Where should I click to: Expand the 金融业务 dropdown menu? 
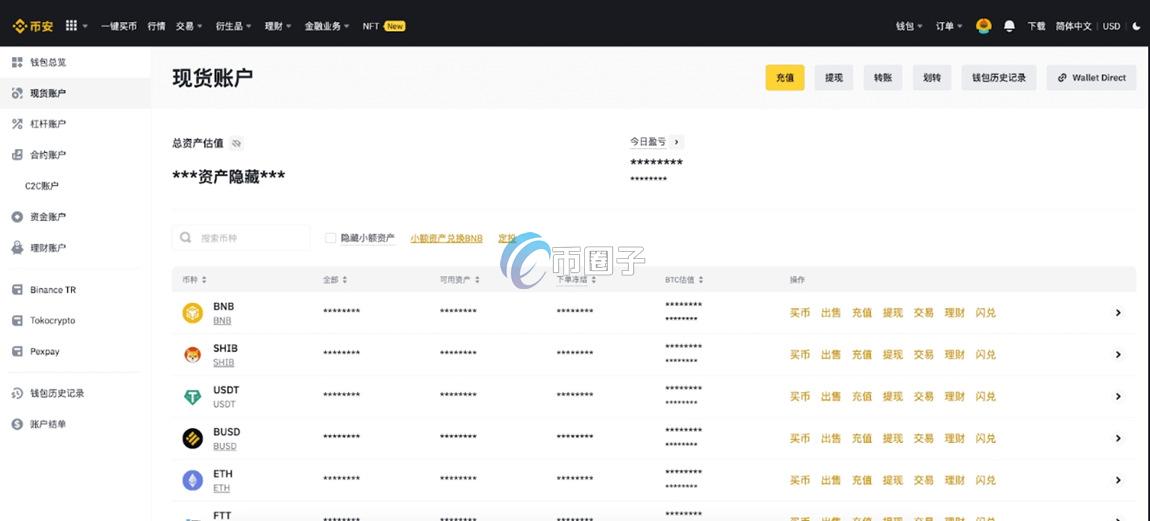[327, 26]
